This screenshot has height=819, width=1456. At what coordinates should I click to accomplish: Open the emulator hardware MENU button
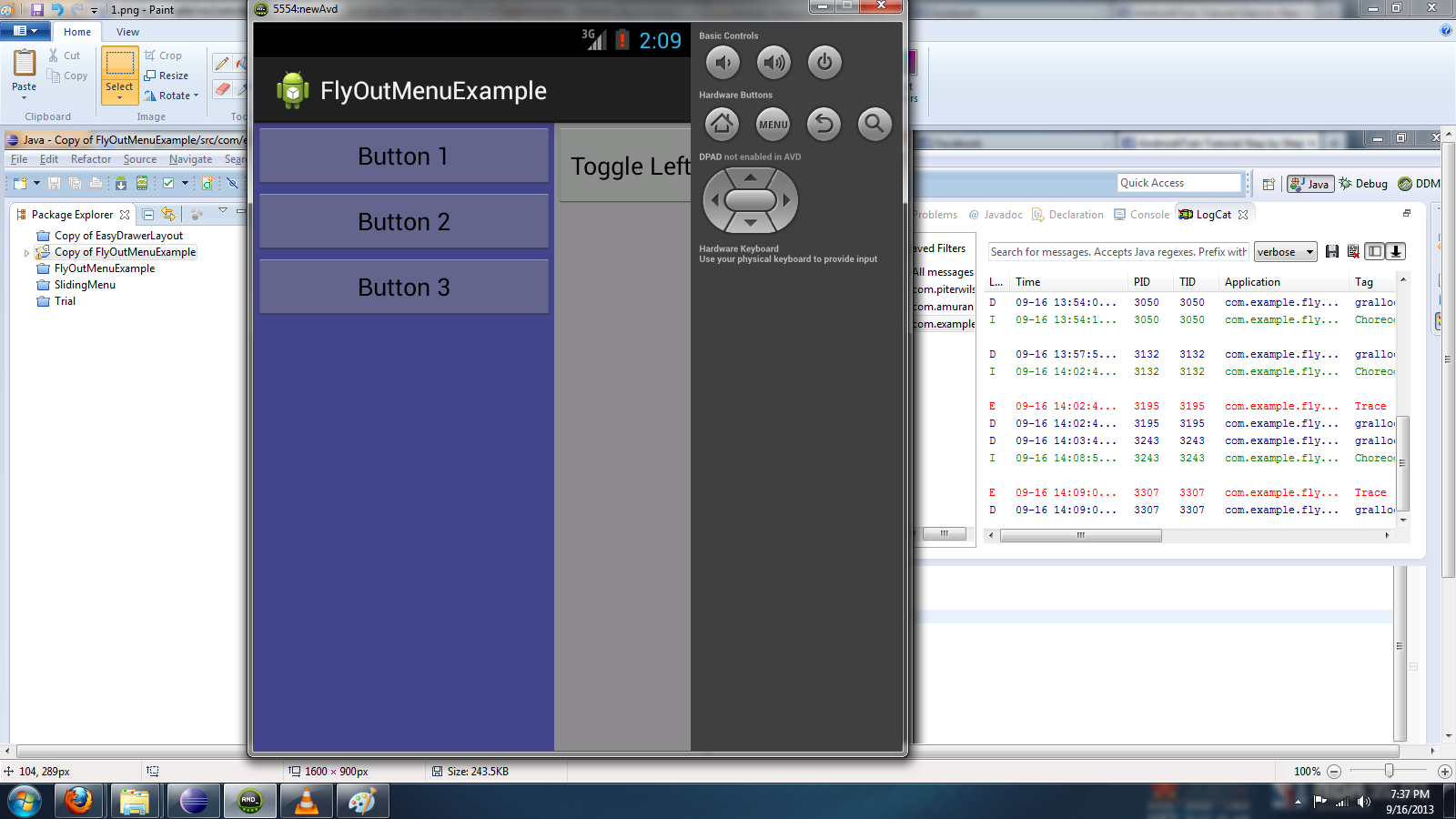pyautogui.click(x=773, y=124)
